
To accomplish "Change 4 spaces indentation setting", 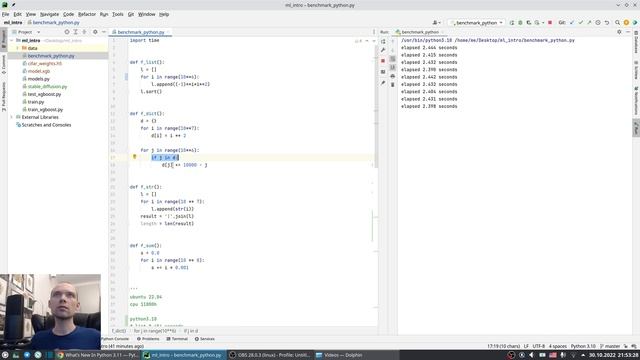I will pyautogui.click(x=558, y=346).
